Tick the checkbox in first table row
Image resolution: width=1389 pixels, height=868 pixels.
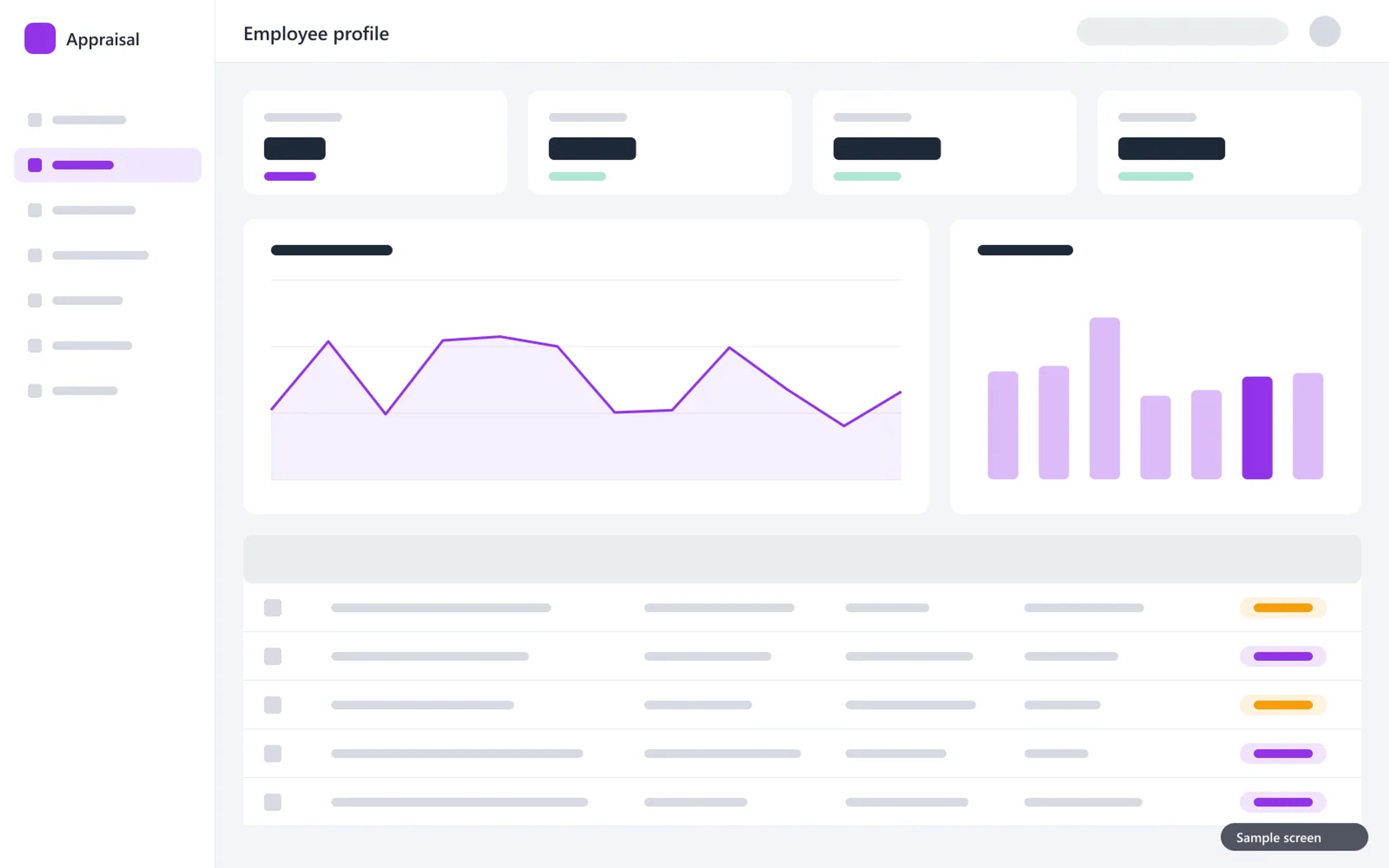point(273,608)
